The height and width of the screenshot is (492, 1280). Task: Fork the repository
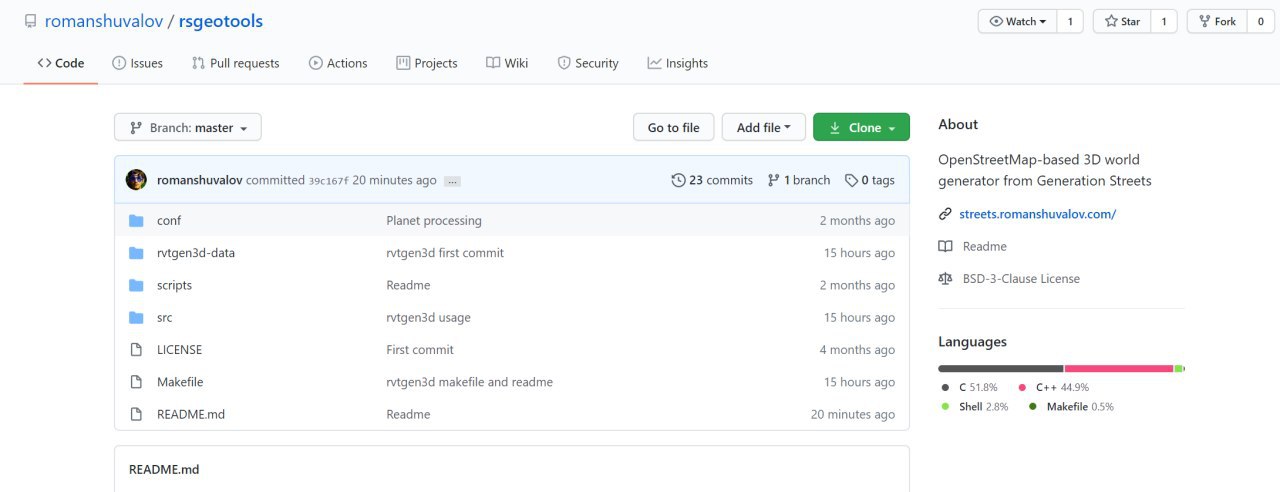(x=1216, y=21)
